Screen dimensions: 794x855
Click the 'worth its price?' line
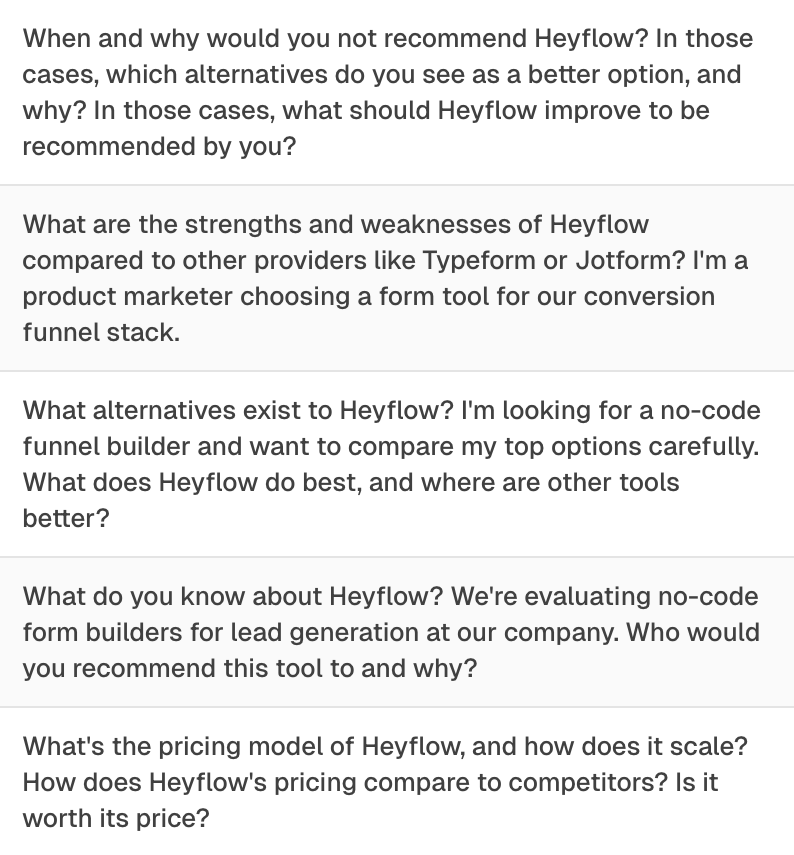(116, 819)
